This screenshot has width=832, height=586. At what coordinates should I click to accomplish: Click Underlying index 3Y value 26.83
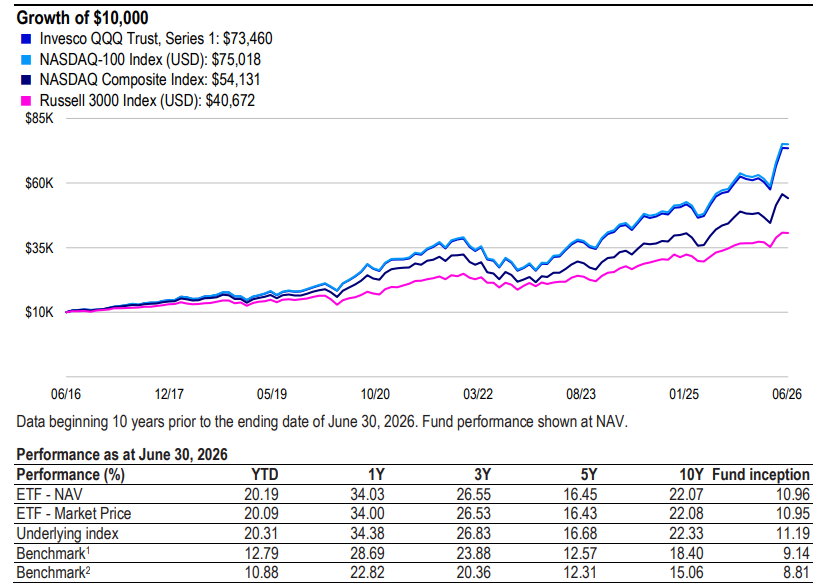coord(473,533)
